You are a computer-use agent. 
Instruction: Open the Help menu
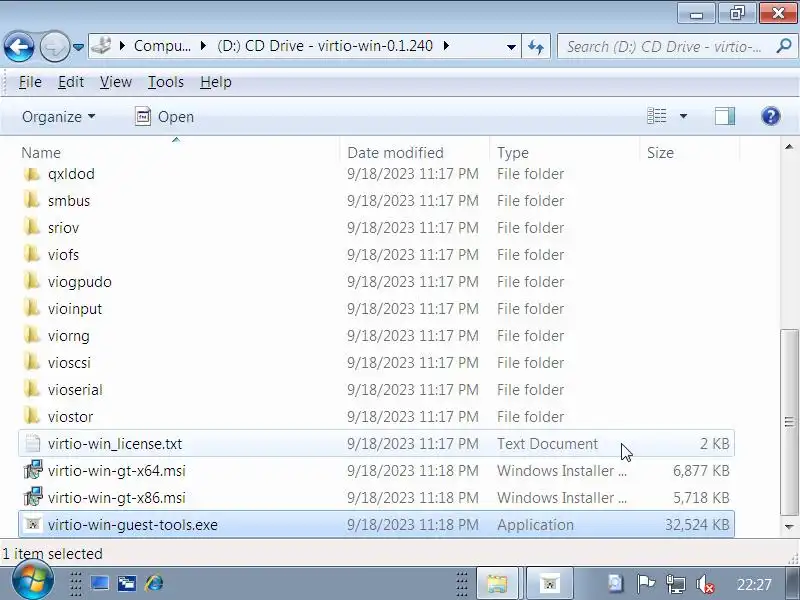(x=215, y=82)
